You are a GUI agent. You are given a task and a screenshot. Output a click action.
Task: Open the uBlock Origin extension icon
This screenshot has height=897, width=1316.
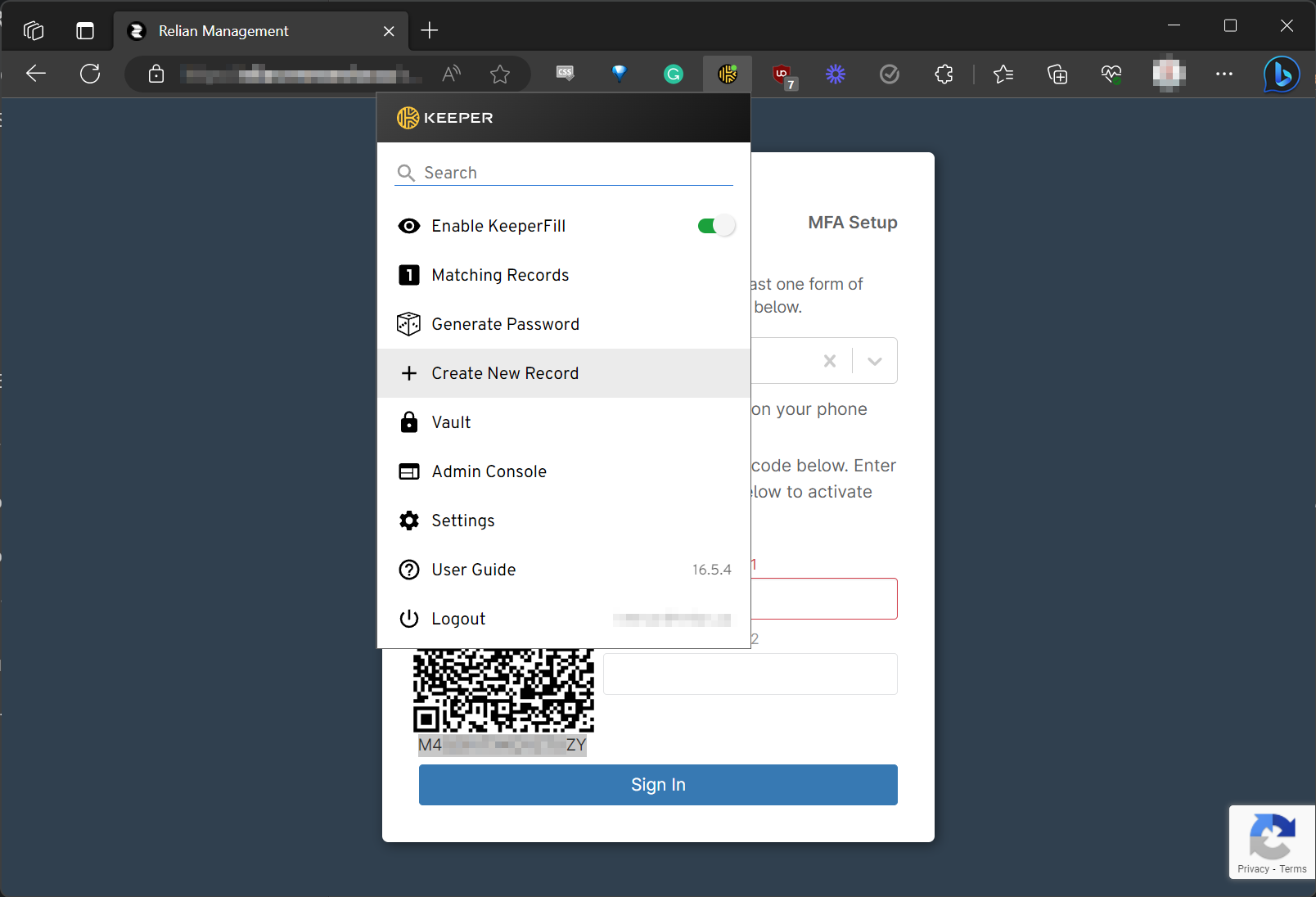point(783,75)
